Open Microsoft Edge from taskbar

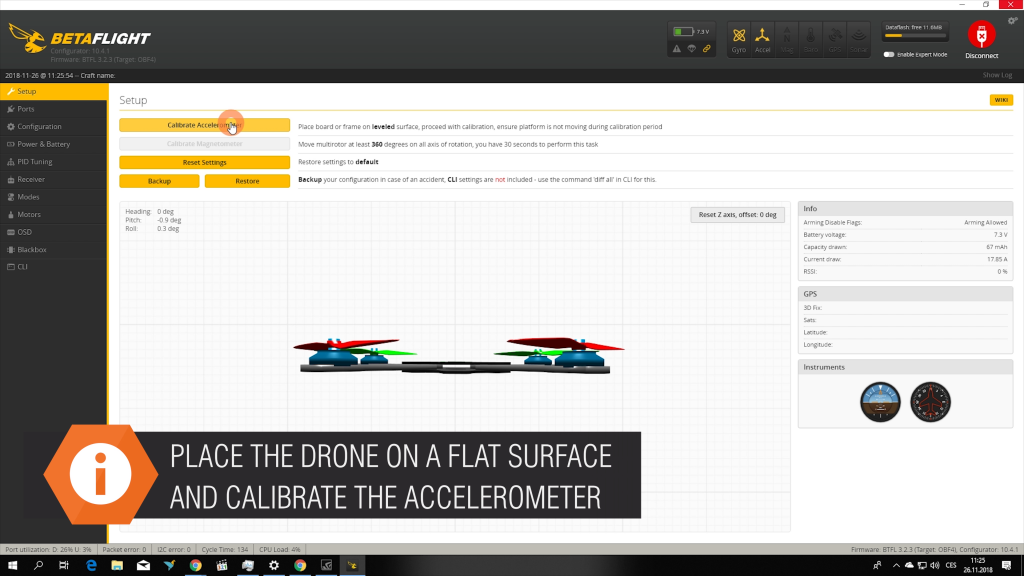tap(91, 566)
